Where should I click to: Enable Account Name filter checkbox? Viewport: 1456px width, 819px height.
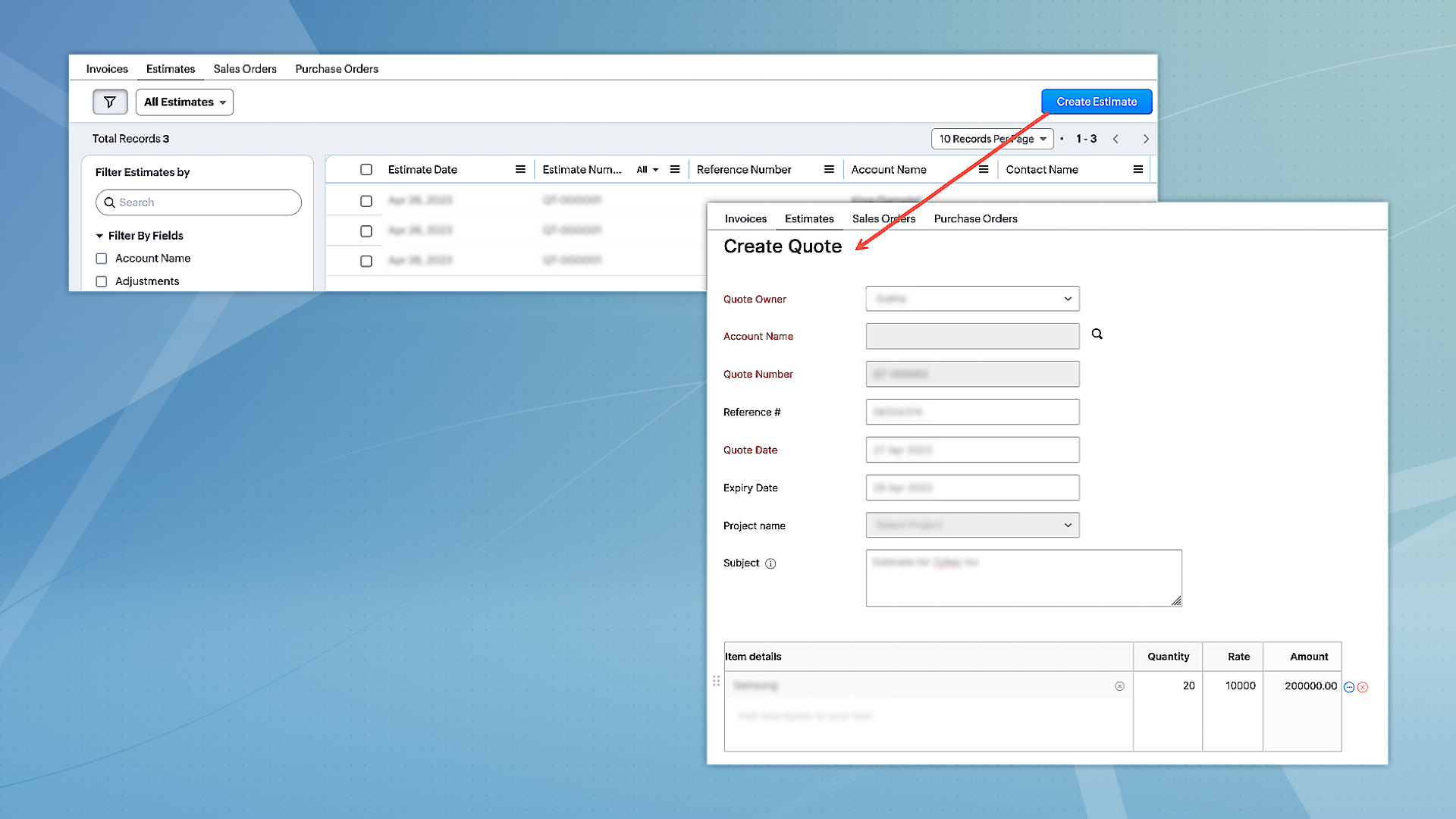click(x=102, y=259)
